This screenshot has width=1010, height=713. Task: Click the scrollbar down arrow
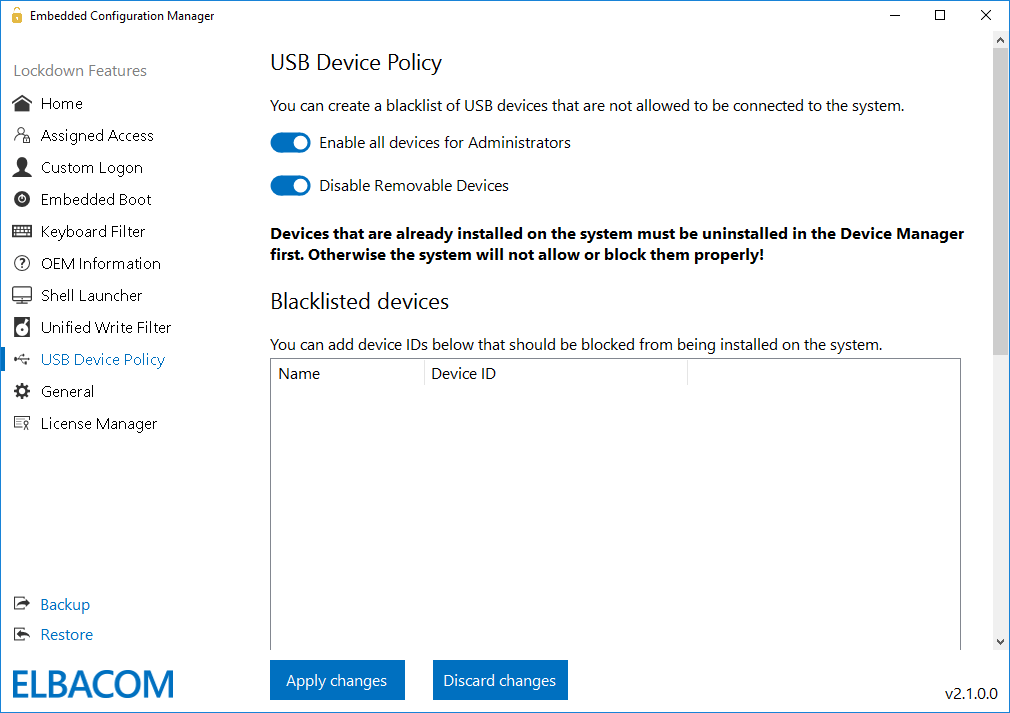pyautogui.click(x=1001, y=641)
